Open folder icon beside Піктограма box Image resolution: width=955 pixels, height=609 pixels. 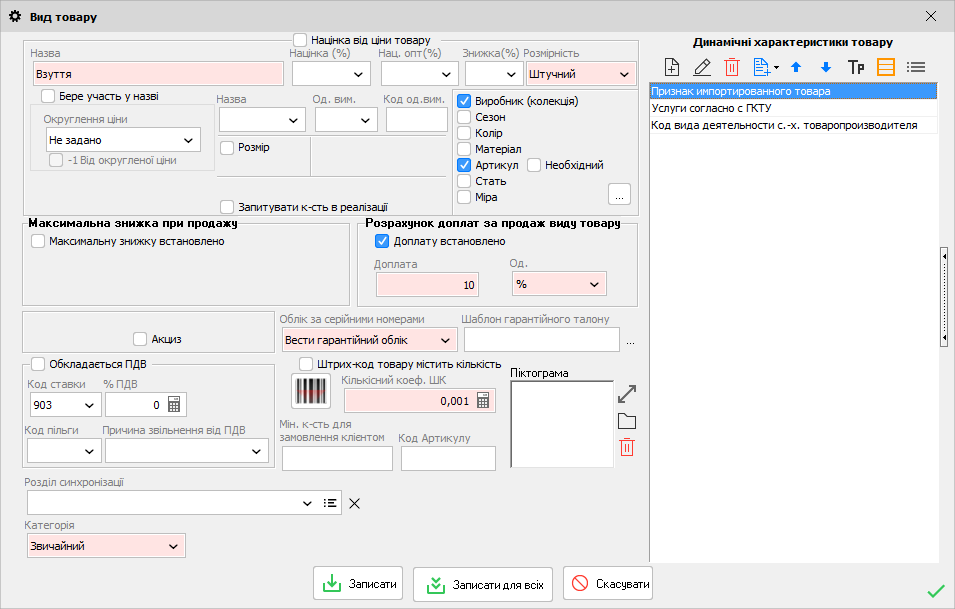coord(627,421)
